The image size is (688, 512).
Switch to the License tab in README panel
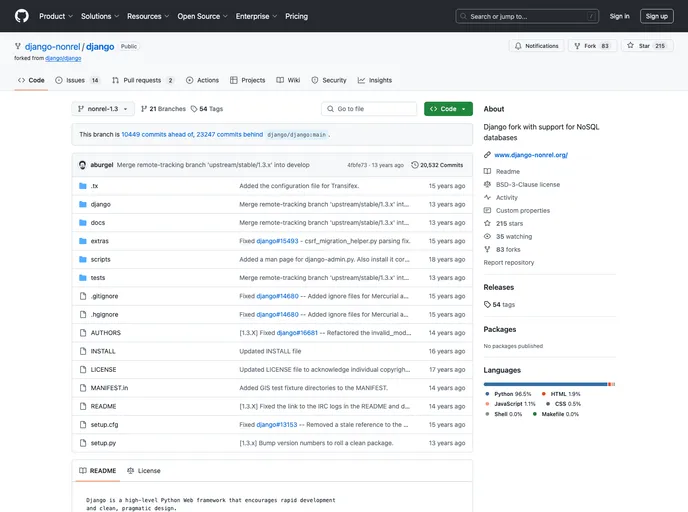coord(144,471)
